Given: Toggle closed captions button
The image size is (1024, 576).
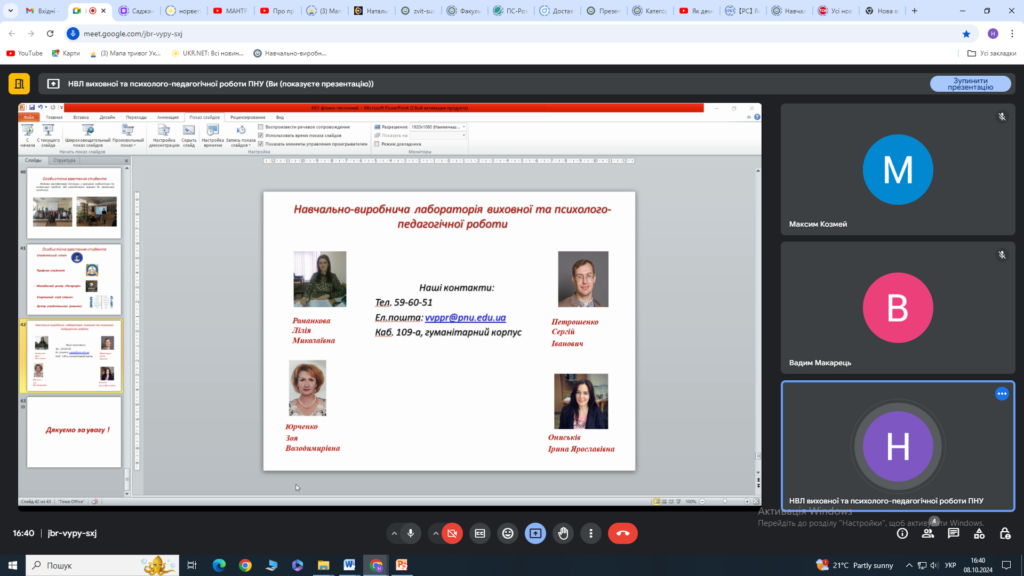Looking at the screenshot, I should [x=480, y=534].
